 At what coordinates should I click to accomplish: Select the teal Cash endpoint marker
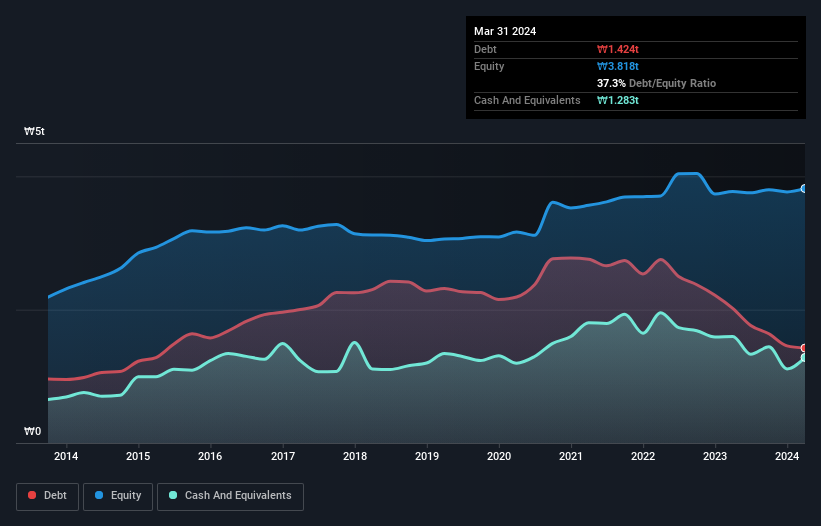[x=804, y=358]
